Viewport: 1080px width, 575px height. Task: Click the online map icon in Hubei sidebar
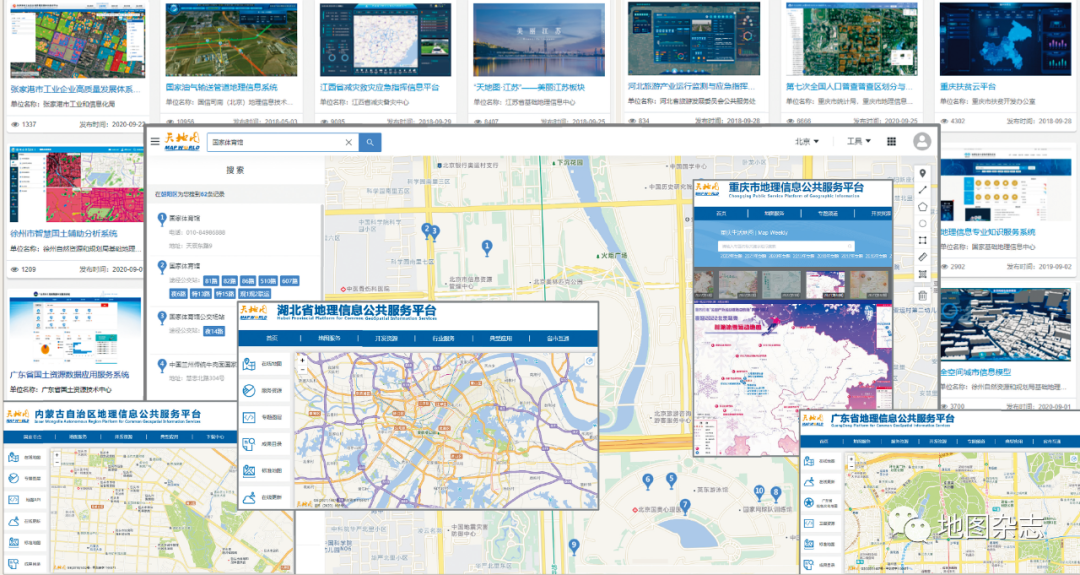[249, 364]
